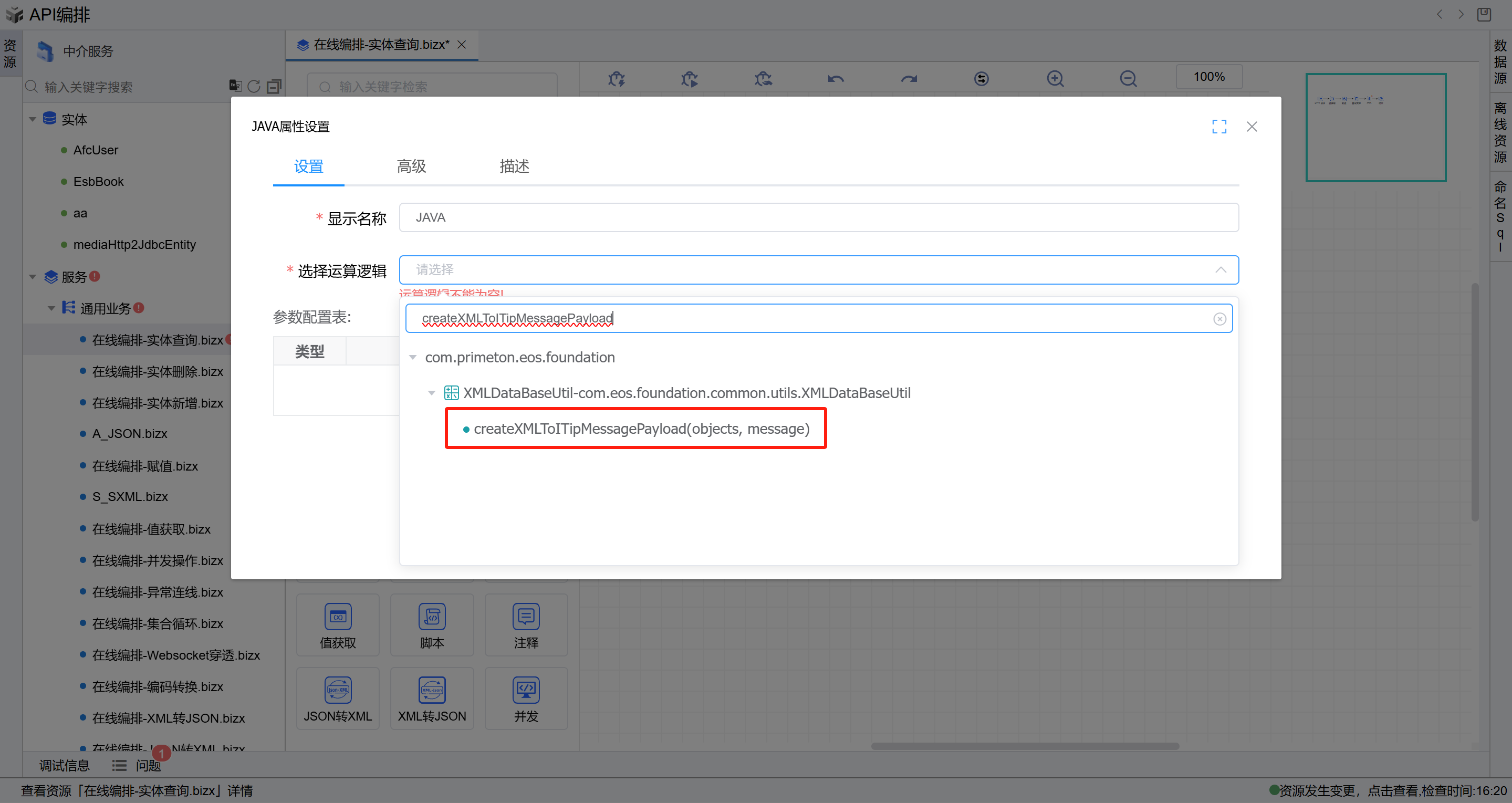Select the XML转JSON component icon
This screenshot has width=1512, height=803.
[x=431, y=691]
